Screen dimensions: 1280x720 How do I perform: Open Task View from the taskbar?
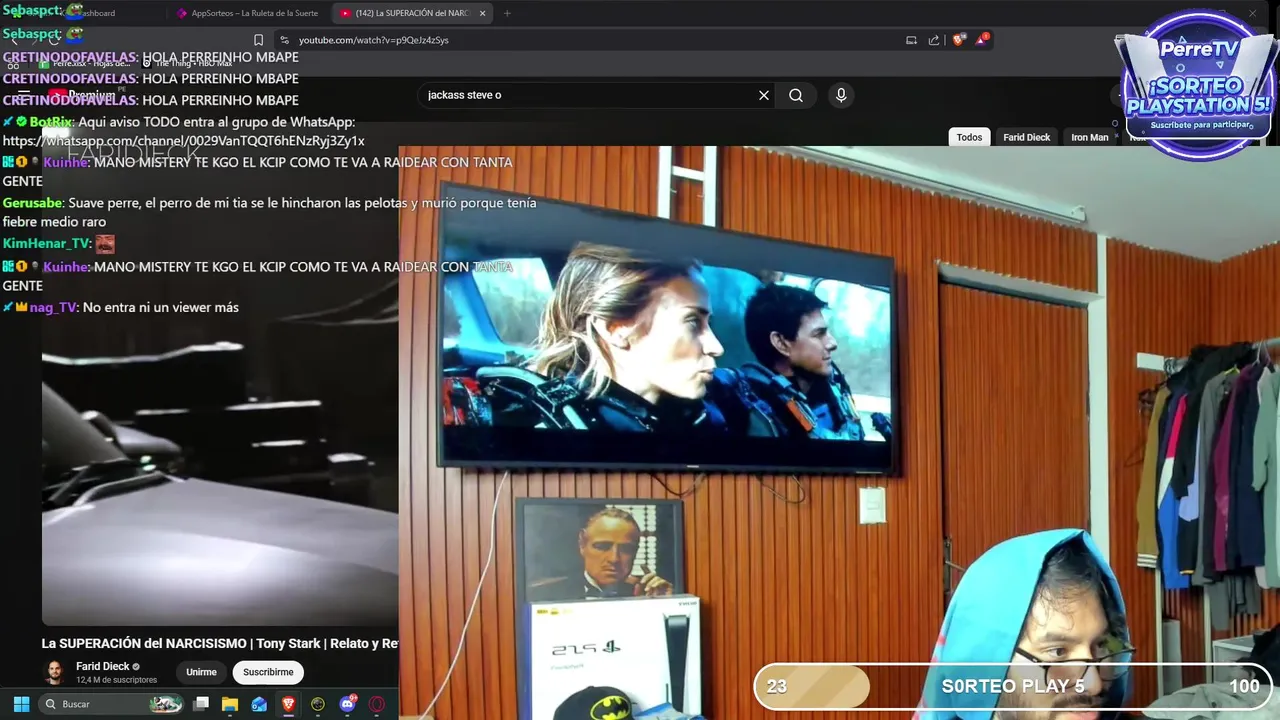click(201, 704)
